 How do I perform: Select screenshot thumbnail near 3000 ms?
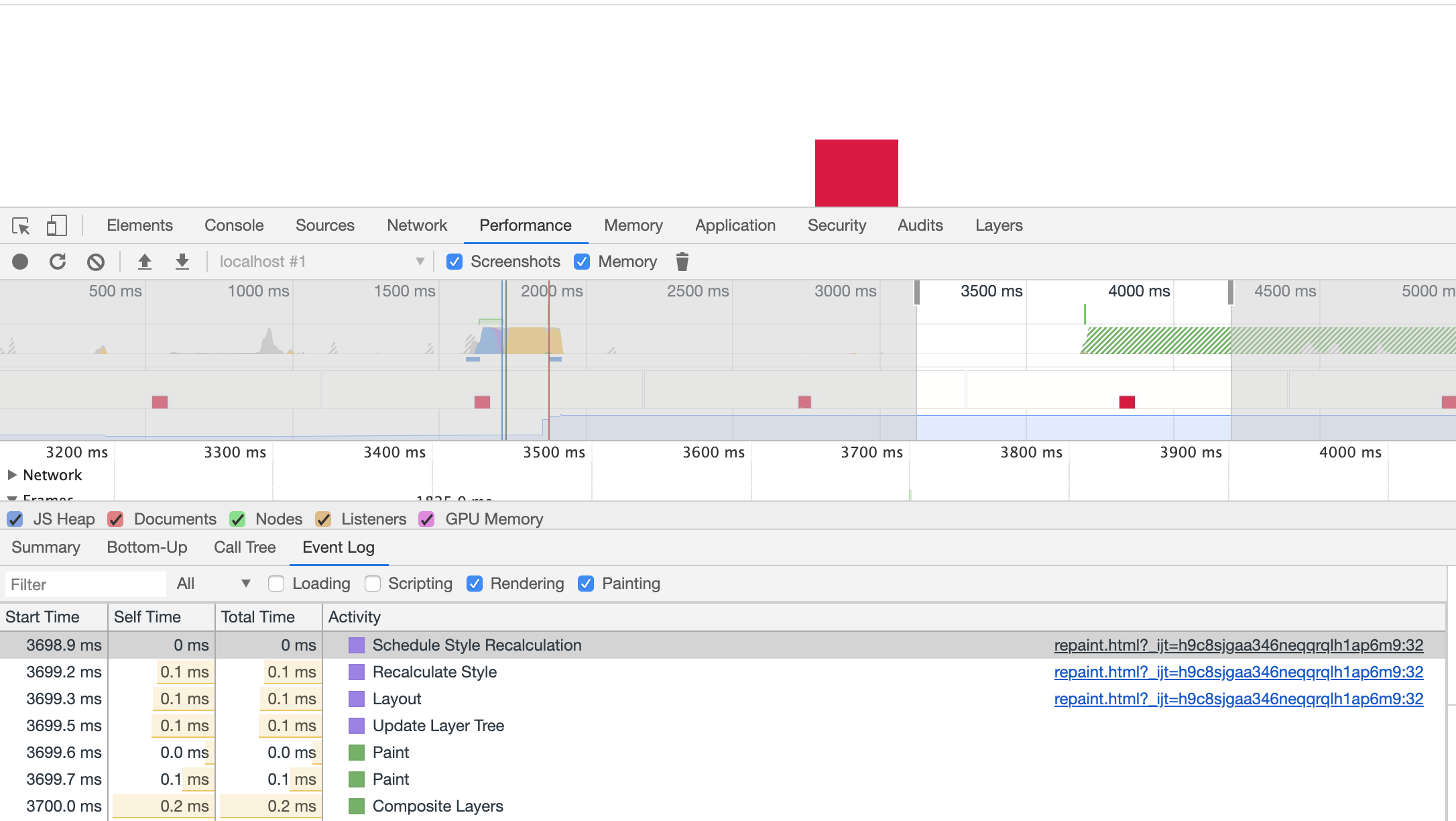[804, 402]
